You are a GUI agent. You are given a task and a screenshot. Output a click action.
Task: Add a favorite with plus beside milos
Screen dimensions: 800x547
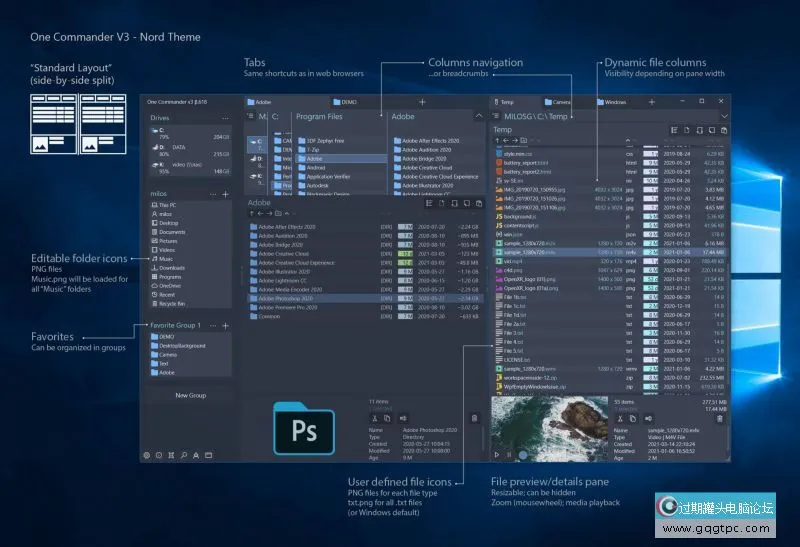[226, 193]
